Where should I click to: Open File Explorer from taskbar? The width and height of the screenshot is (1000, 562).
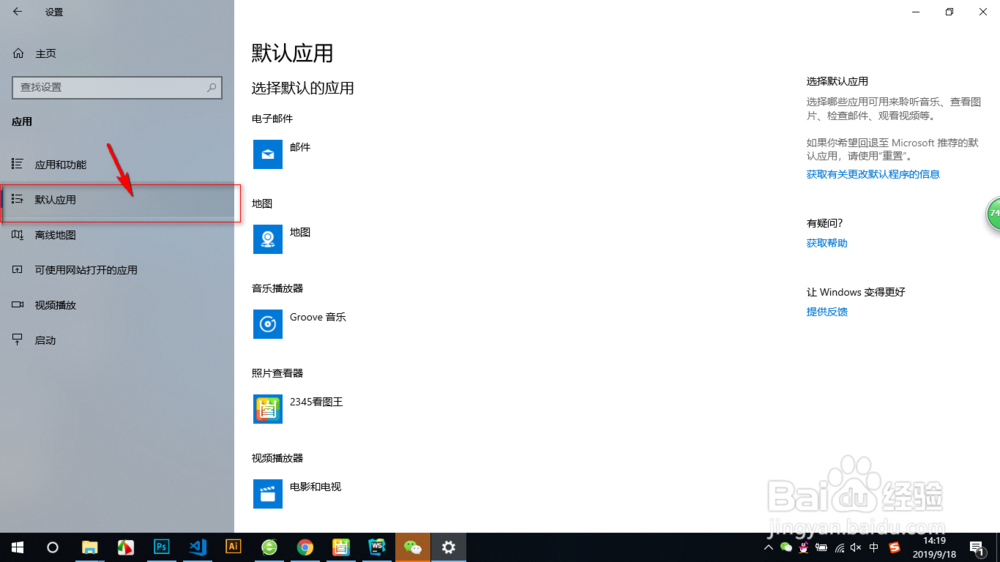[89, 547]
